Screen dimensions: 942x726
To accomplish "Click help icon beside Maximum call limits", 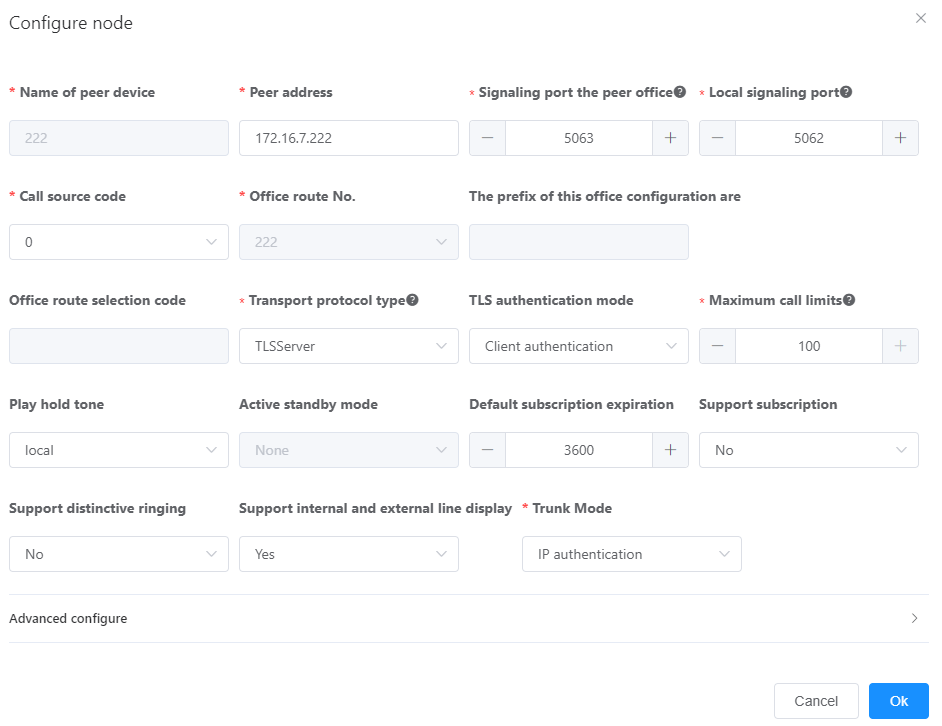I will (x=849, y=300).
